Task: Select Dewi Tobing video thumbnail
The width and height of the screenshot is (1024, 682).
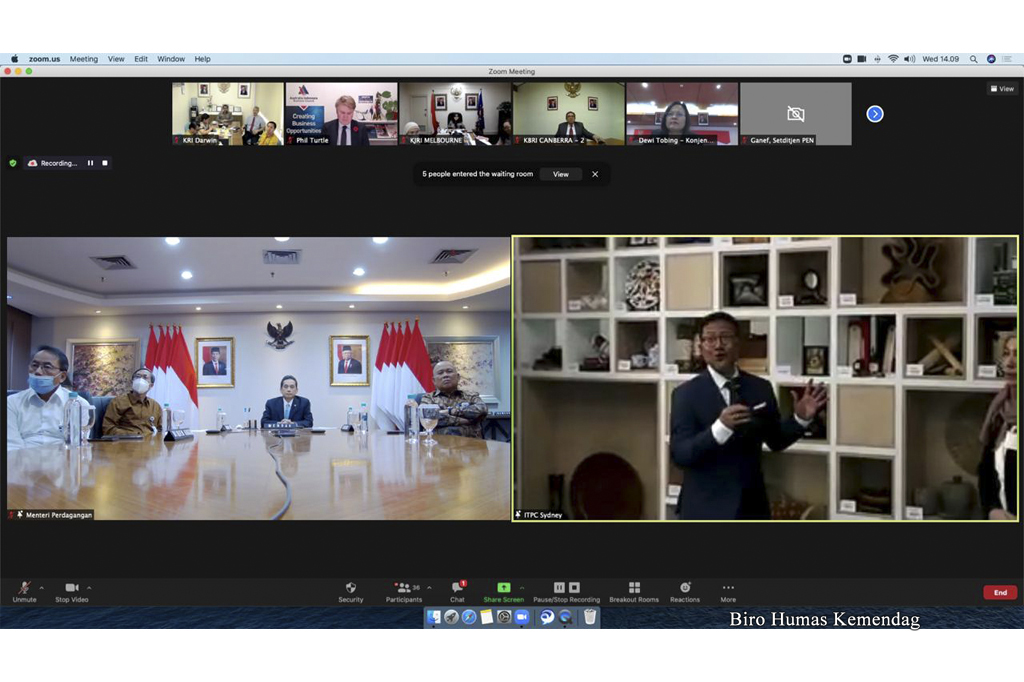Action: point(682,114)
